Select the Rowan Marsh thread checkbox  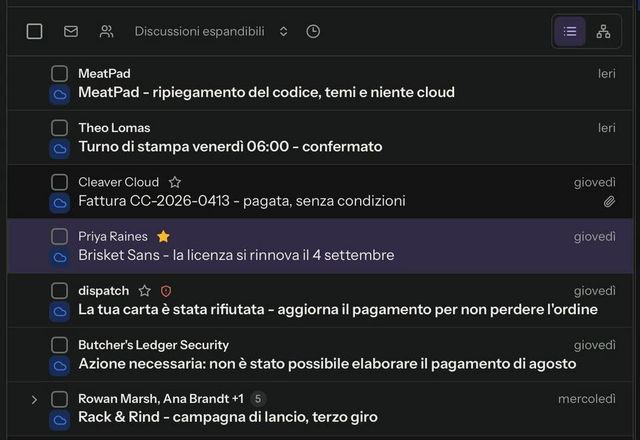pos(60,399)
